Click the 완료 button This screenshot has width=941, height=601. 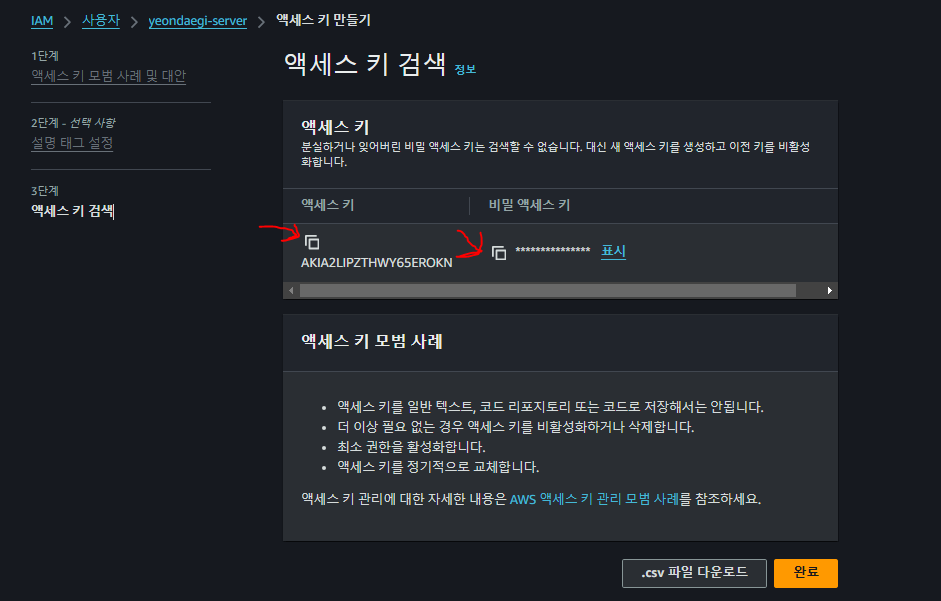coord(806,573)
